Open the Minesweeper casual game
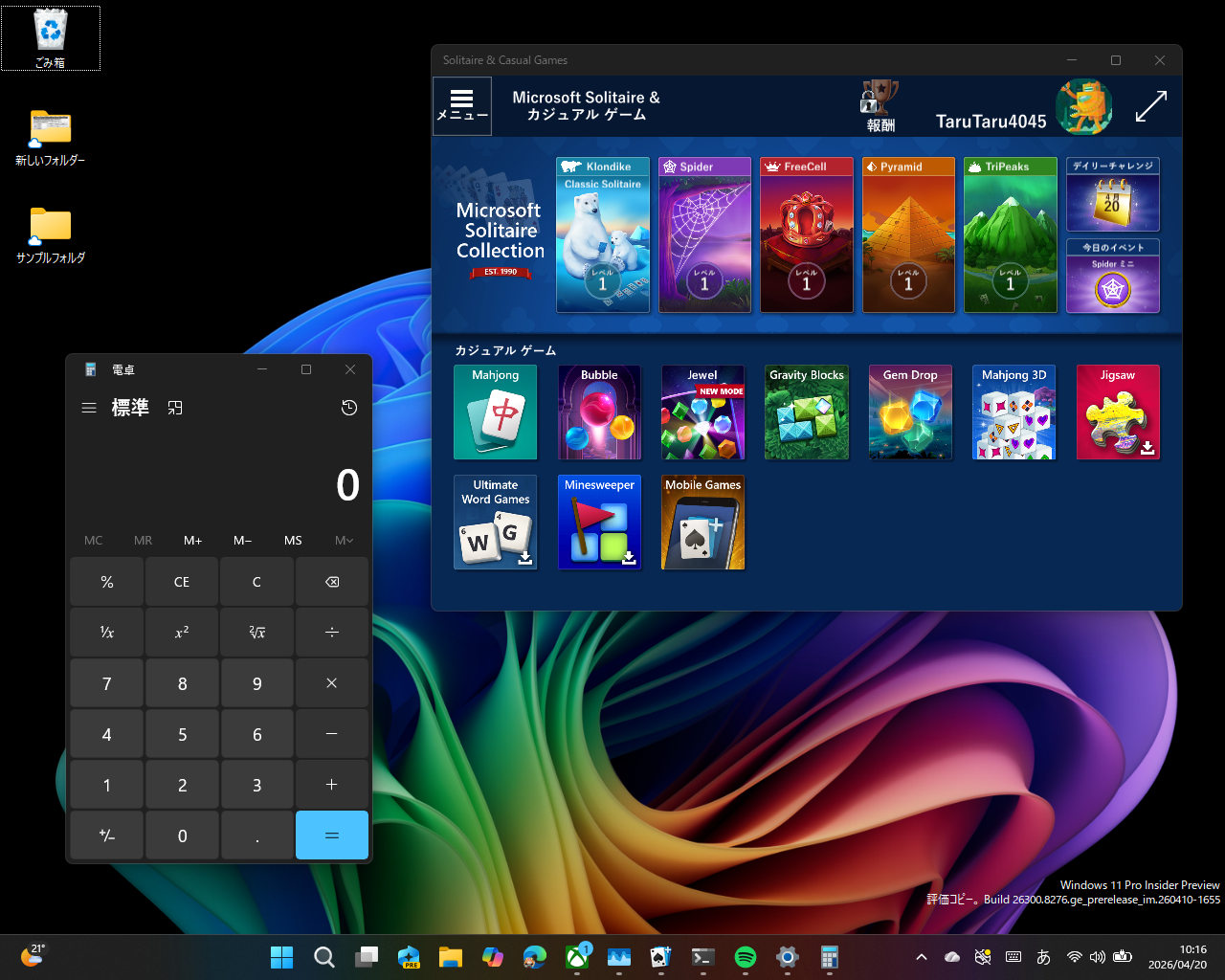The height and width of the screenshot is (980, 1225). (x=599, y=522)
